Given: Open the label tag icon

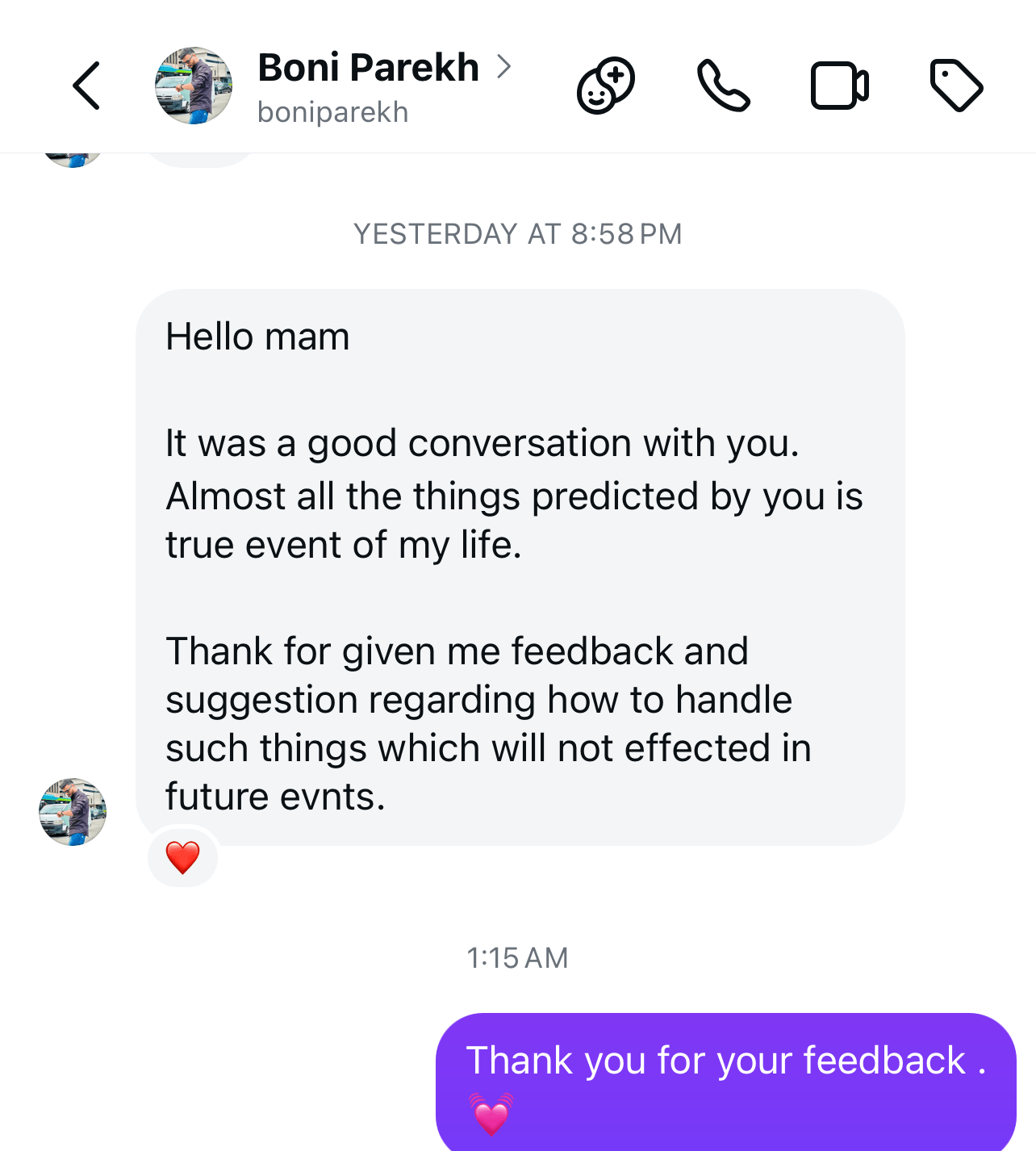Looking at the screenshot, I should point(956,86).
